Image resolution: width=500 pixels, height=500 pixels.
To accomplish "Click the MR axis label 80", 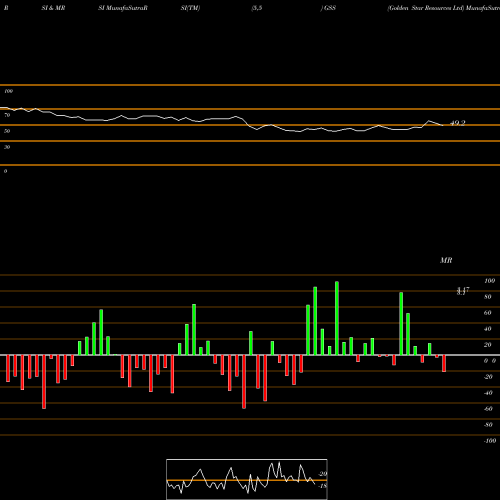I will click(487, 297).
